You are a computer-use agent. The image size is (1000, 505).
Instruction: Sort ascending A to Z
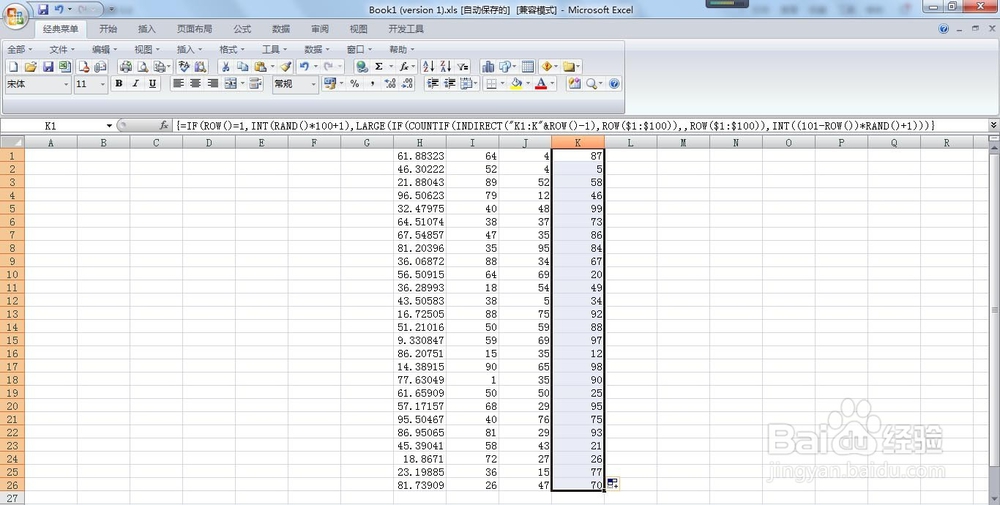(x=428, y=66)
